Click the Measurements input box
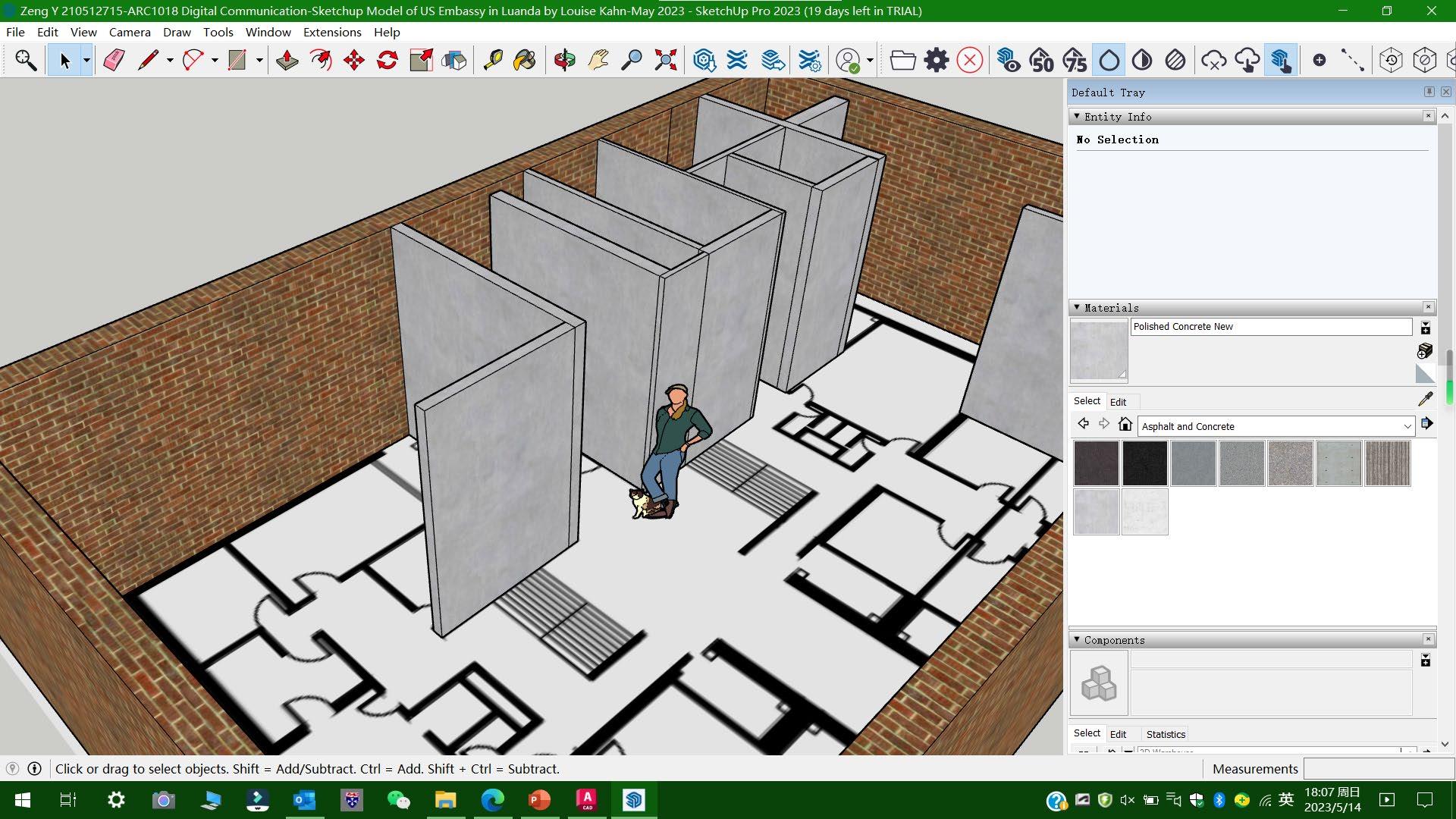1456x819 pixels. point(1376,768)
